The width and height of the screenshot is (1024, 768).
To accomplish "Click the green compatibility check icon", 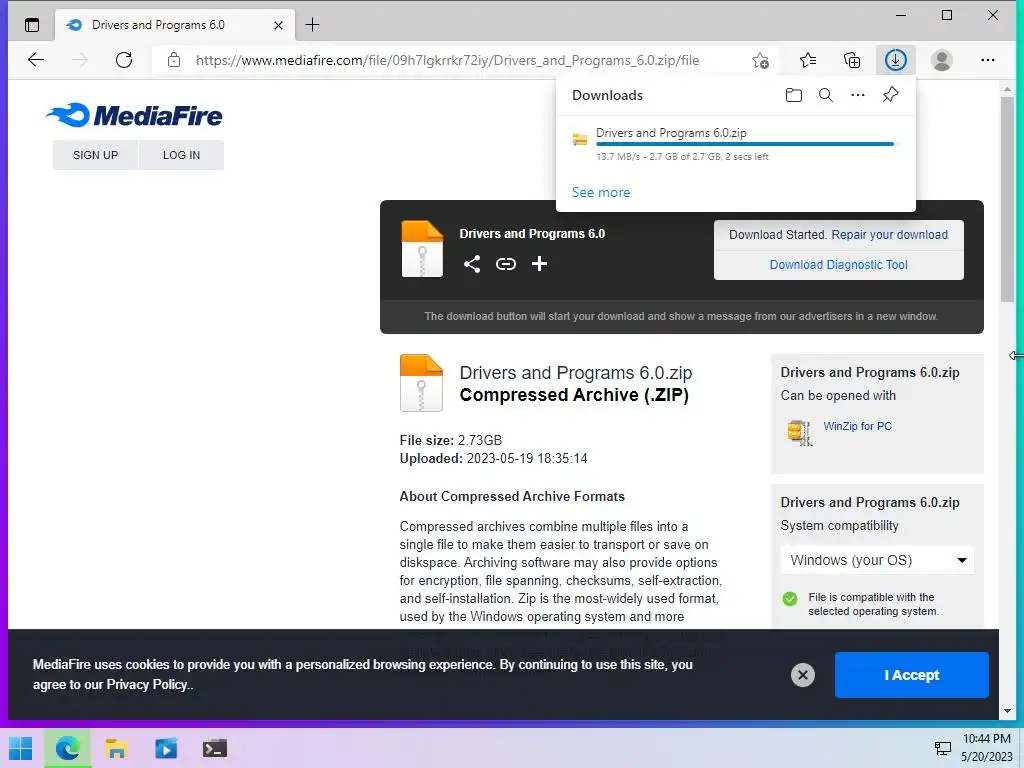I will [790, 599].
